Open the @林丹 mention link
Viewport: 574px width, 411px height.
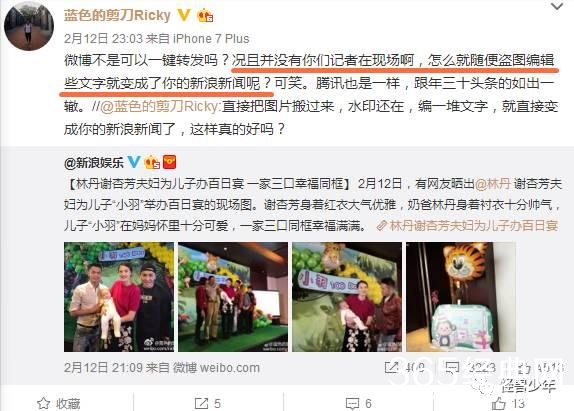pyautogui.click(x=493, y=184)
